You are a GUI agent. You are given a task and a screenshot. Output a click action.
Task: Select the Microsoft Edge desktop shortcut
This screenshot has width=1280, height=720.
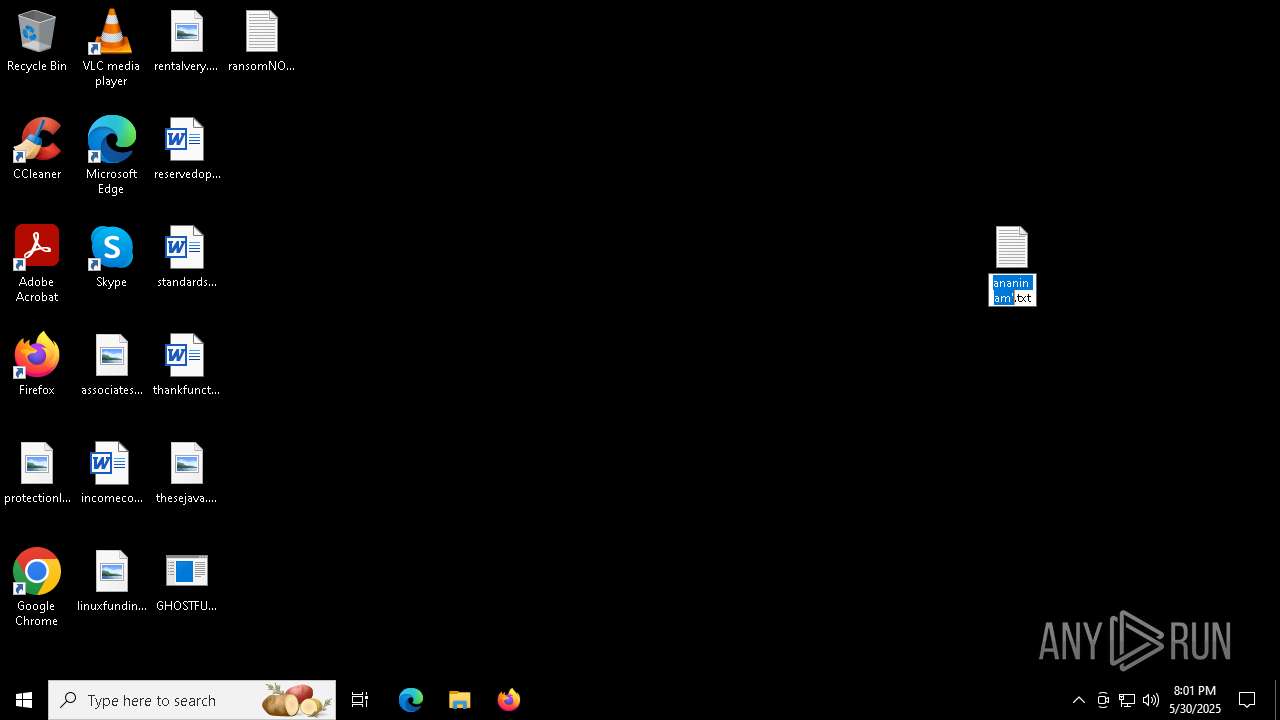coord(111,156)
